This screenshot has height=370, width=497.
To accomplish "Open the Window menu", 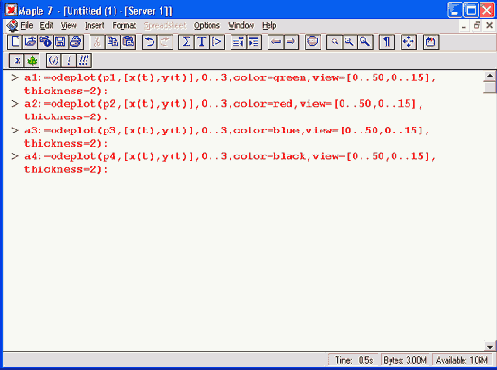I will click(x=241, y=26).
